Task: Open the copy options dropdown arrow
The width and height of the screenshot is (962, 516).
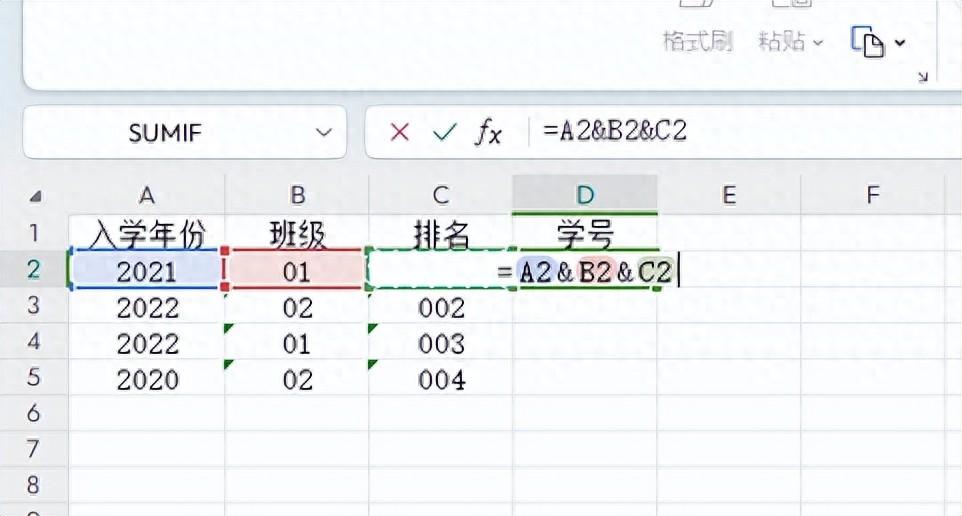Action: pyautogui.click(x=900, y=42)
